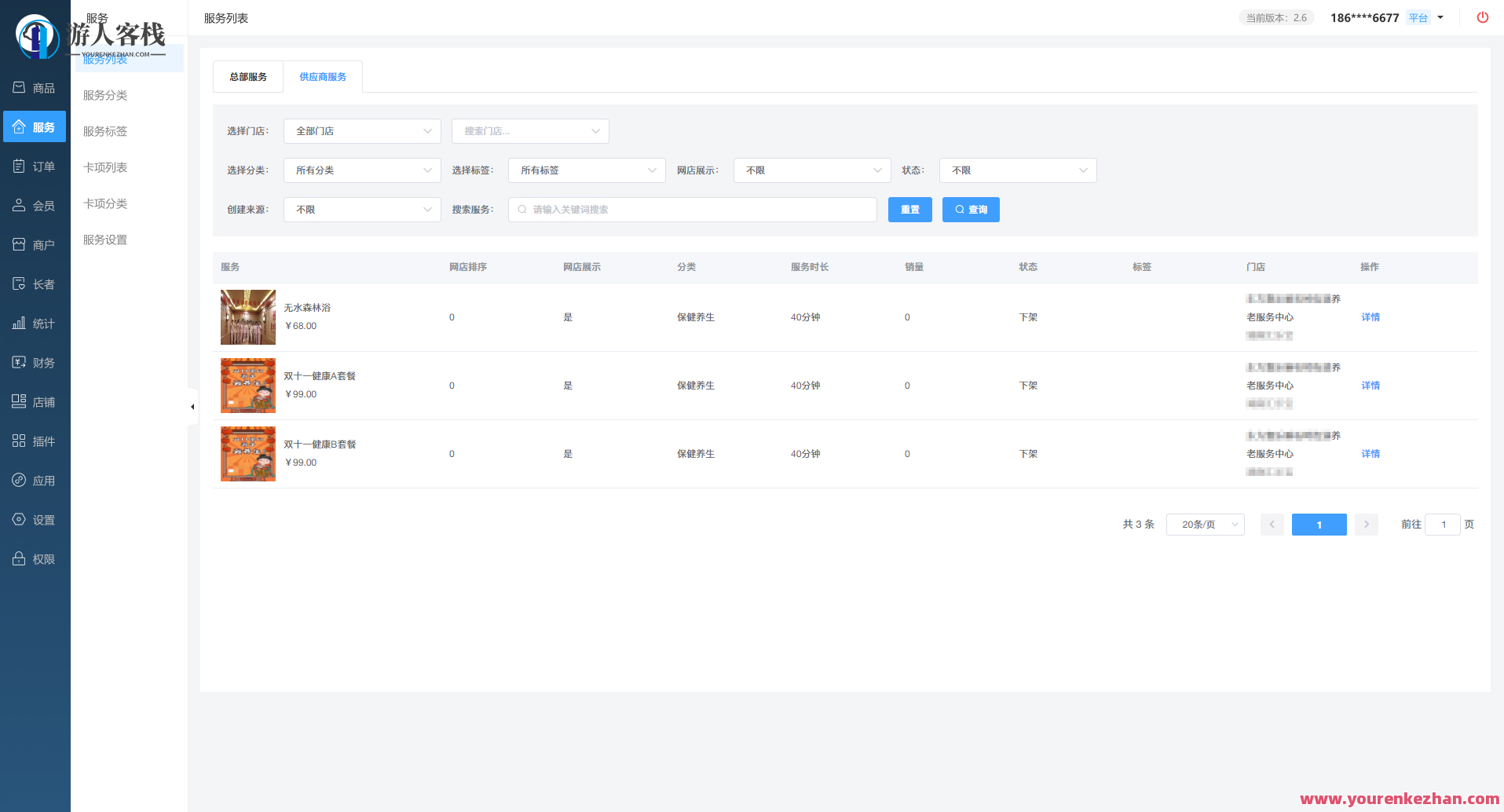Expand the 20条/页 page size dropdown
The height and width of the screenshot is (812, 1504).
[x=1205, y=525]
